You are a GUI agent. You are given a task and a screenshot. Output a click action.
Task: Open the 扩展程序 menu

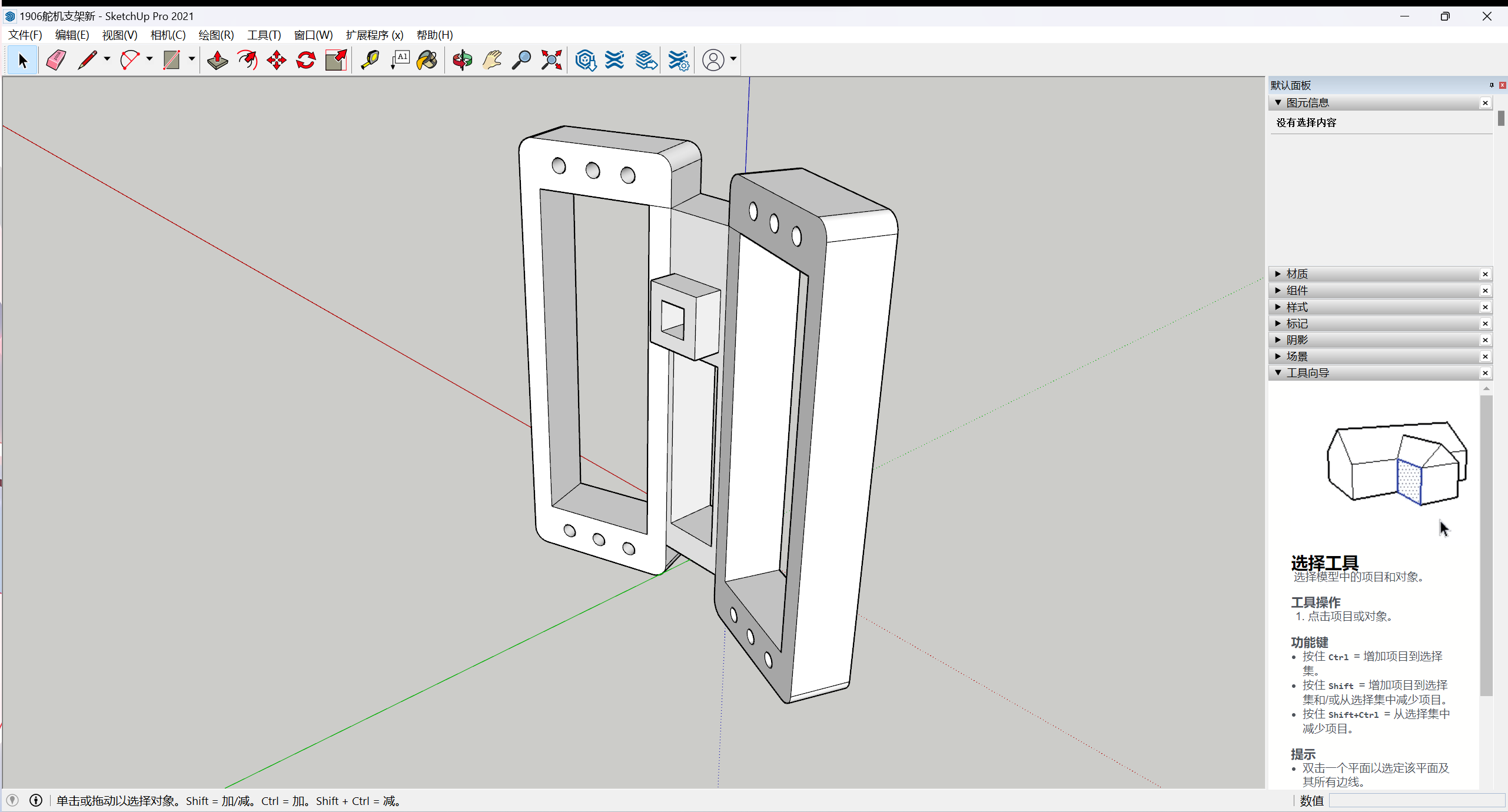pos(374,35)
